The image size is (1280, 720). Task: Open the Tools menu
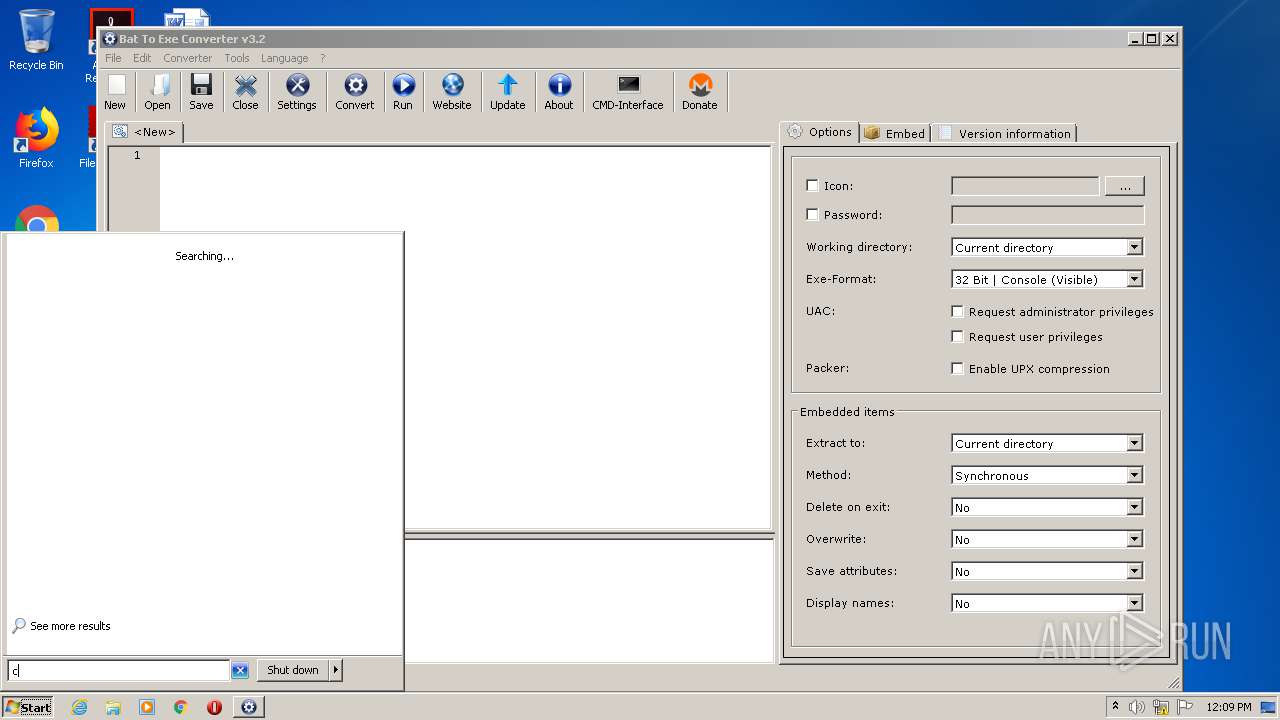pos(237,58)
